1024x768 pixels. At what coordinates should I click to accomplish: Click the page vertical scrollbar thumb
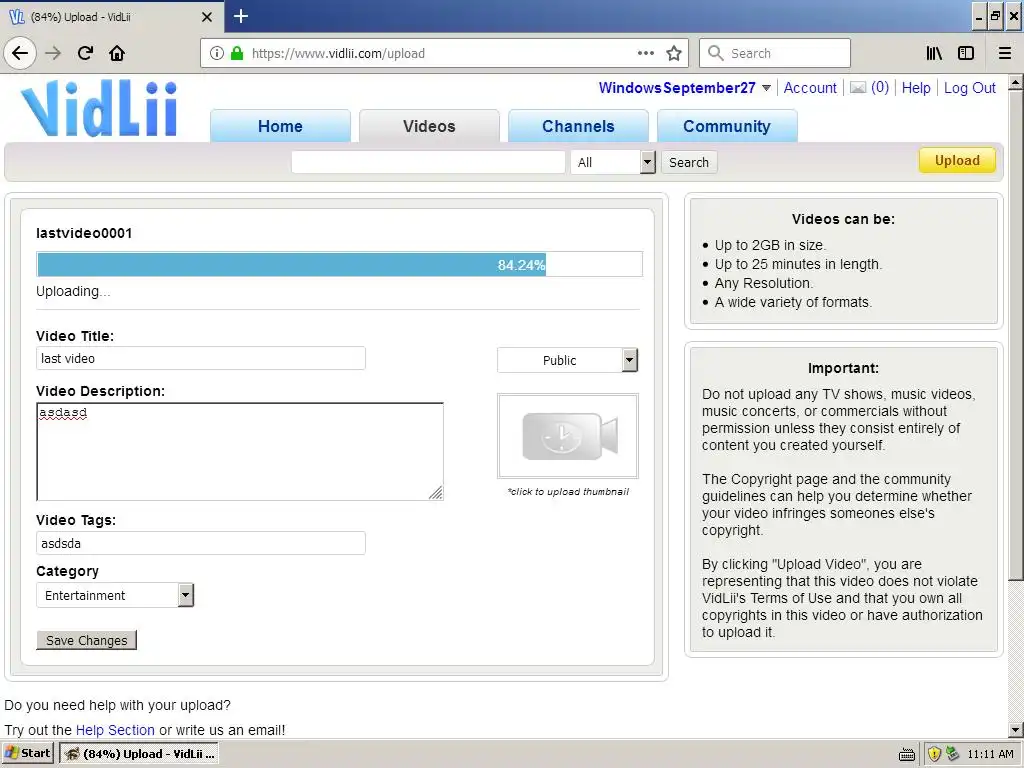point(1016,335)
